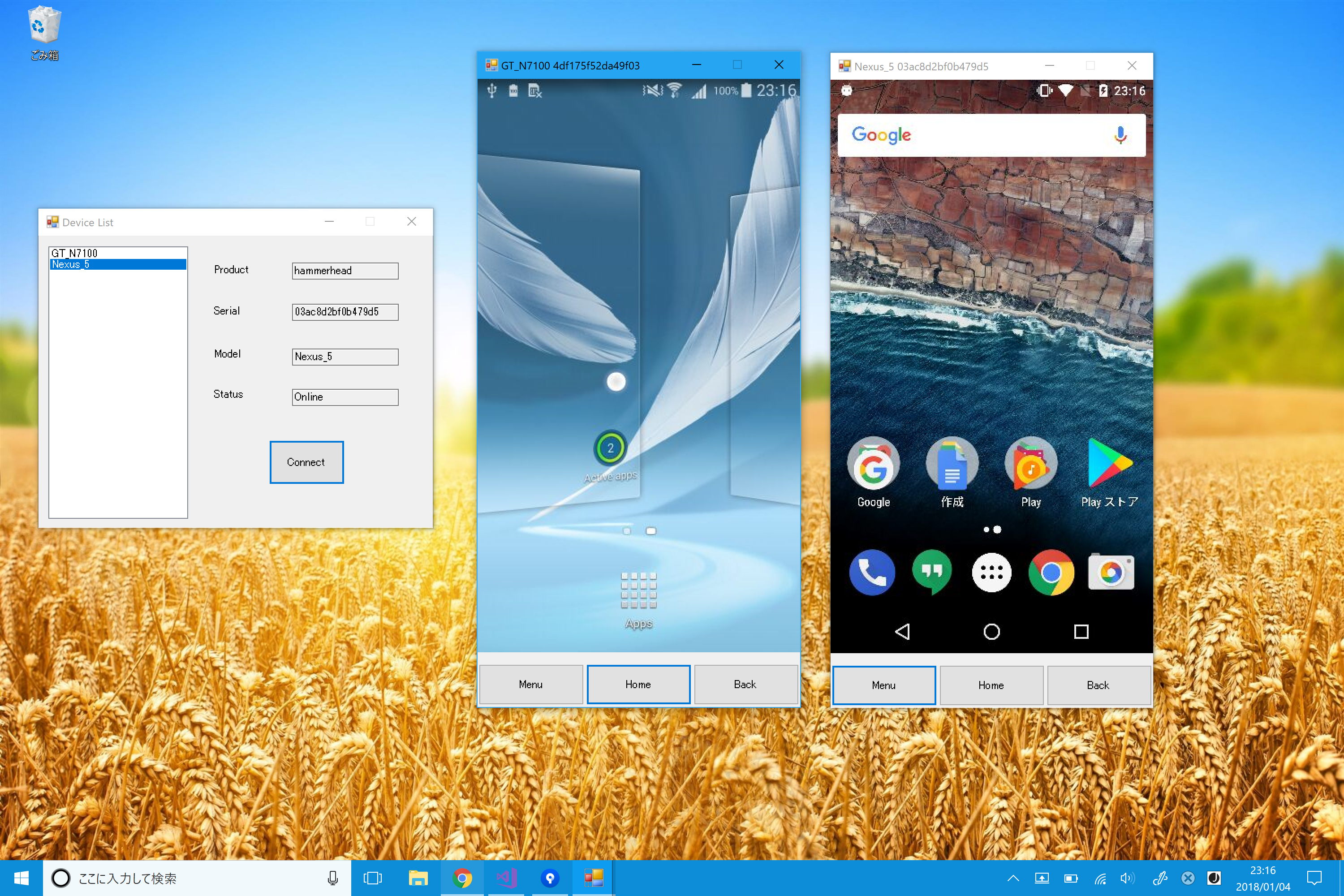Tap the Android recents square on Nexus 5
The height and width of the screenshot is (896, 1344).
click(x=1081, y=631)
